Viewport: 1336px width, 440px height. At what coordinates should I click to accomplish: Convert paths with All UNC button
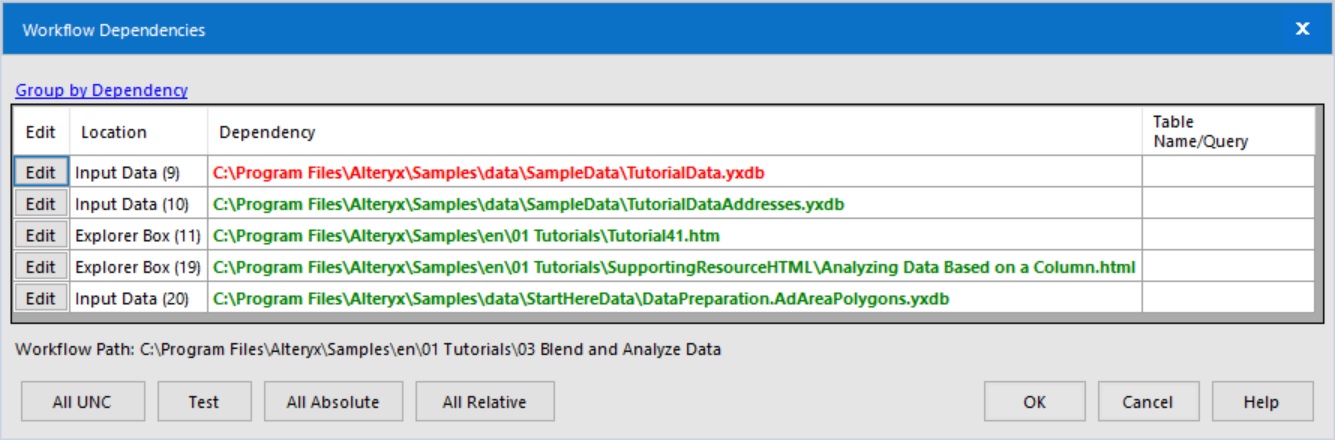(x=82, y=402)
